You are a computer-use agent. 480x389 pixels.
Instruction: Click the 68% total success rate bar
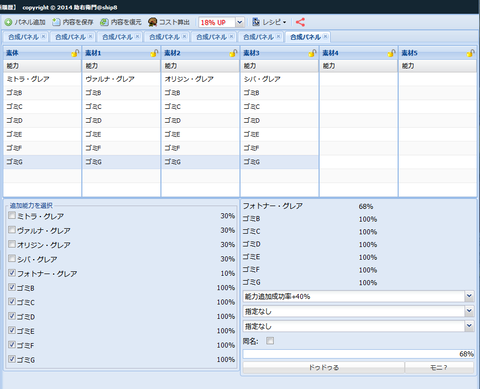(358, 354)
